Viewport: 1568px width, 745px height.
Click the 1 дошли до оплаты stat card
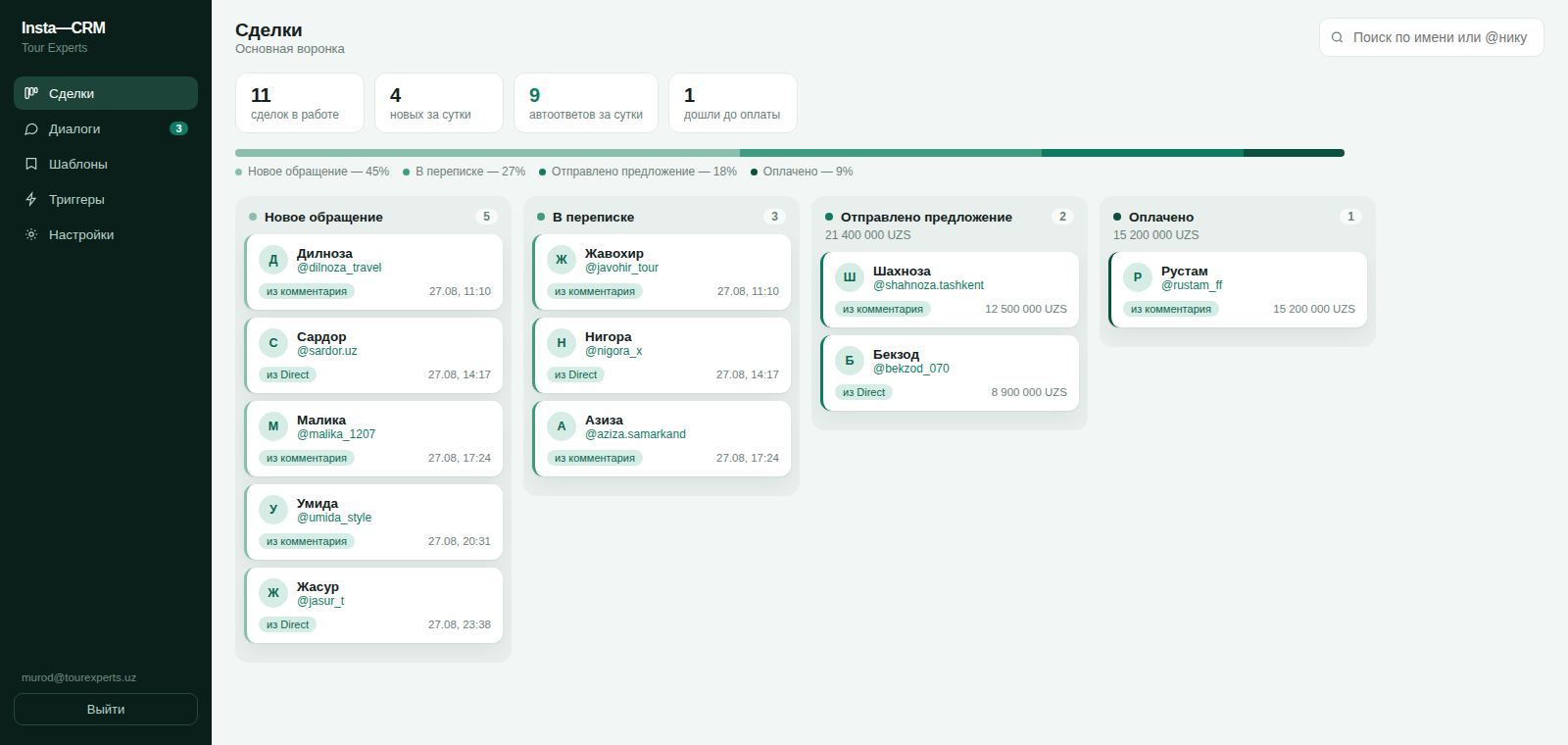[x=733, y=103]
